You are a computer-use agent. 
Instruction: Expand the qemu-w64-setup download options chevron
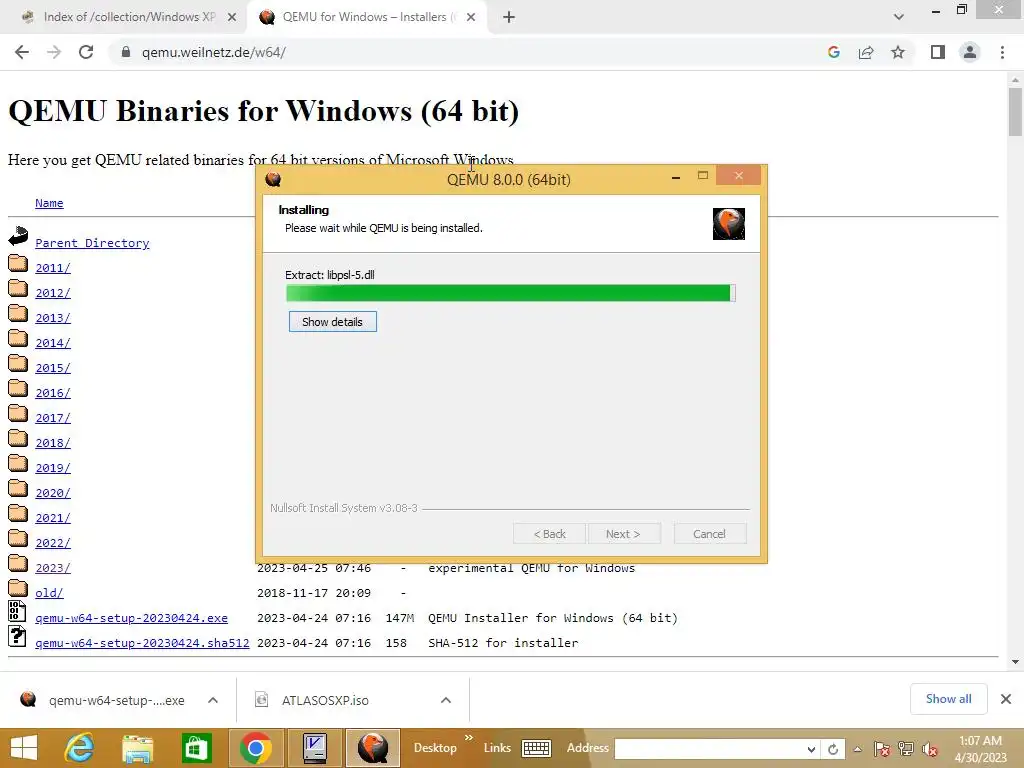pos(213,700)
